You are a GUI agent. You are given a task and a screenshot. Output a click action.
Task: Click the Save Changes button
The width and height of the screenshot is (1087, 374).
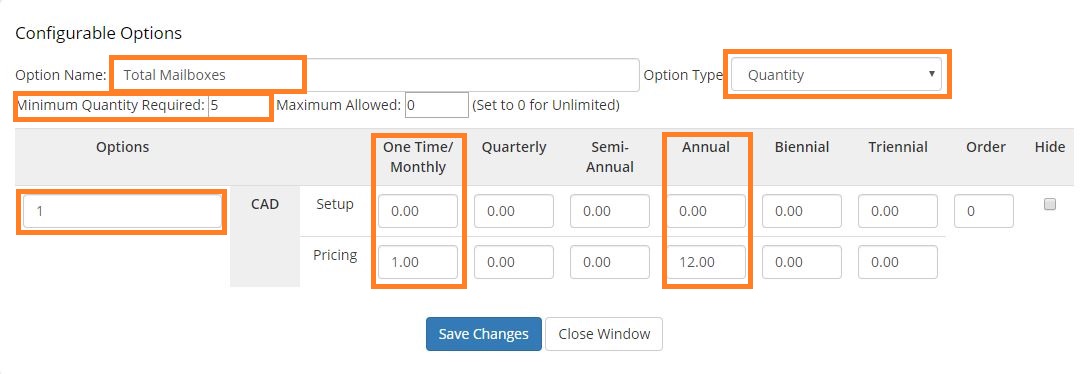click(483, 334)
